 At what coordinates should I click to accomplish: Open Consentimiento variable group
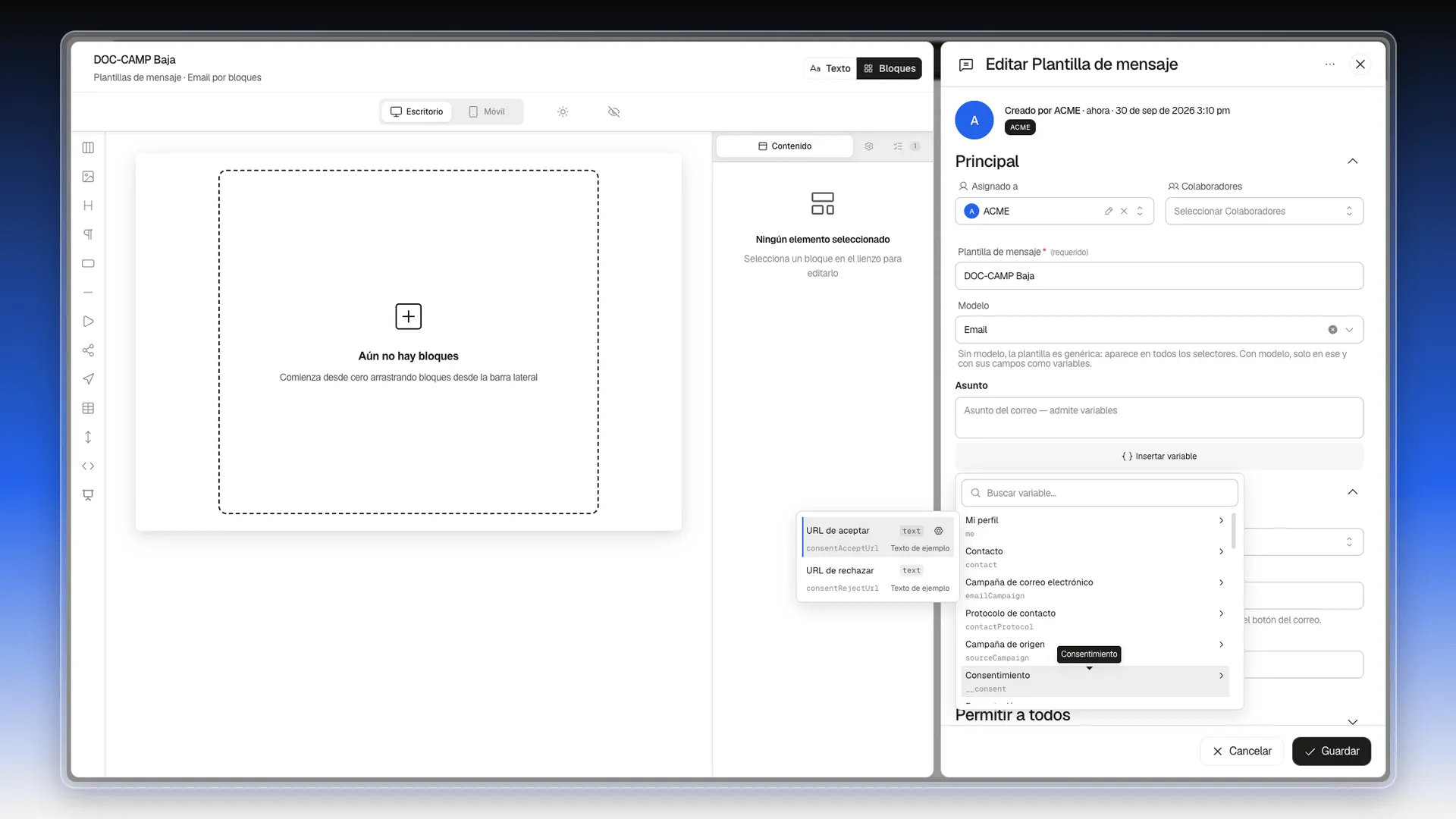tap(1096, 682)
